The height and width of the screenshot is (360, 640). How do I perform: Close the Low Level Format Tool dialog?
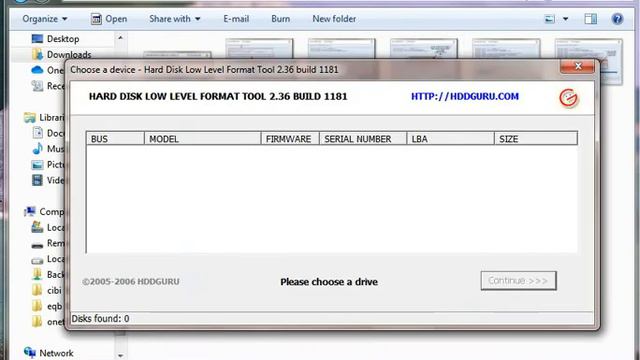click(x=577, y=66)
